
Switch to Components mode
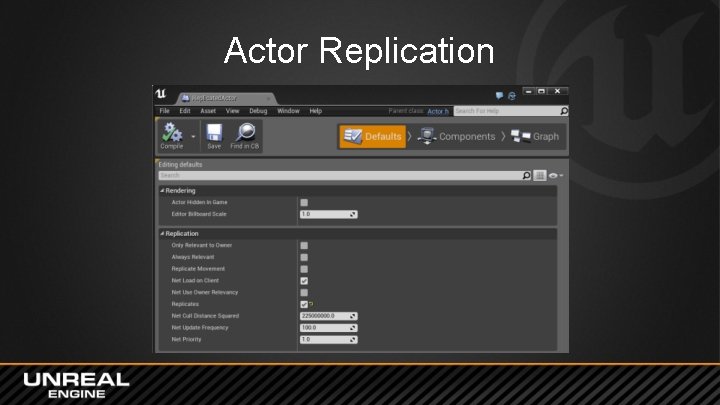click(x=456, y=136)
